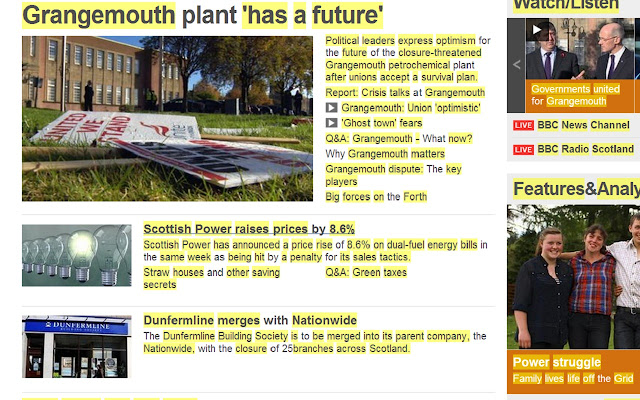Open BBC News Channel live stream link
This screenshot has height=400, width=640.
tap(583, 125)
